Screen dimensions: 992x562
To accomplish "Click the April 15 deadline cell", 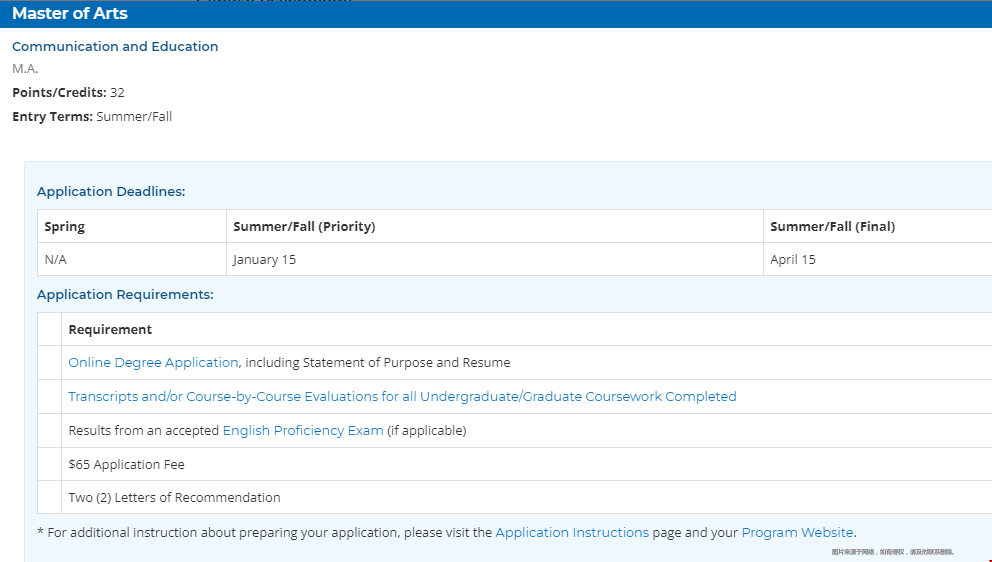I will pyautogui.click(x=793, y=260).
